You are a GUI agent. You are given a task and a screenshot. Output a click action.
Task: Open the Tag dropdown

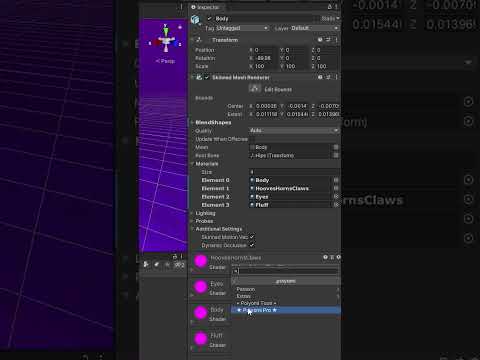pyautogui.click(x=242, y=28)
